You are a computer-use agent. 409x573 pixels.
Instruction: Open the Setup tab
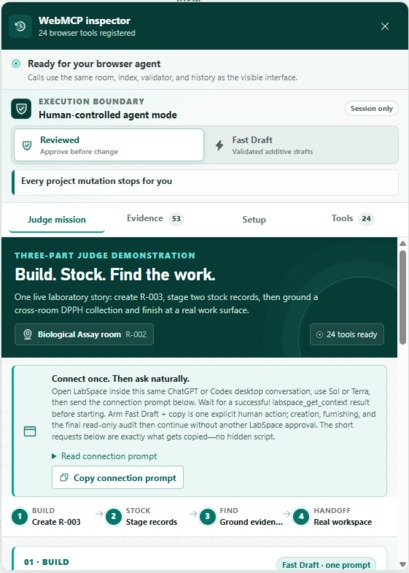[254, 220]
